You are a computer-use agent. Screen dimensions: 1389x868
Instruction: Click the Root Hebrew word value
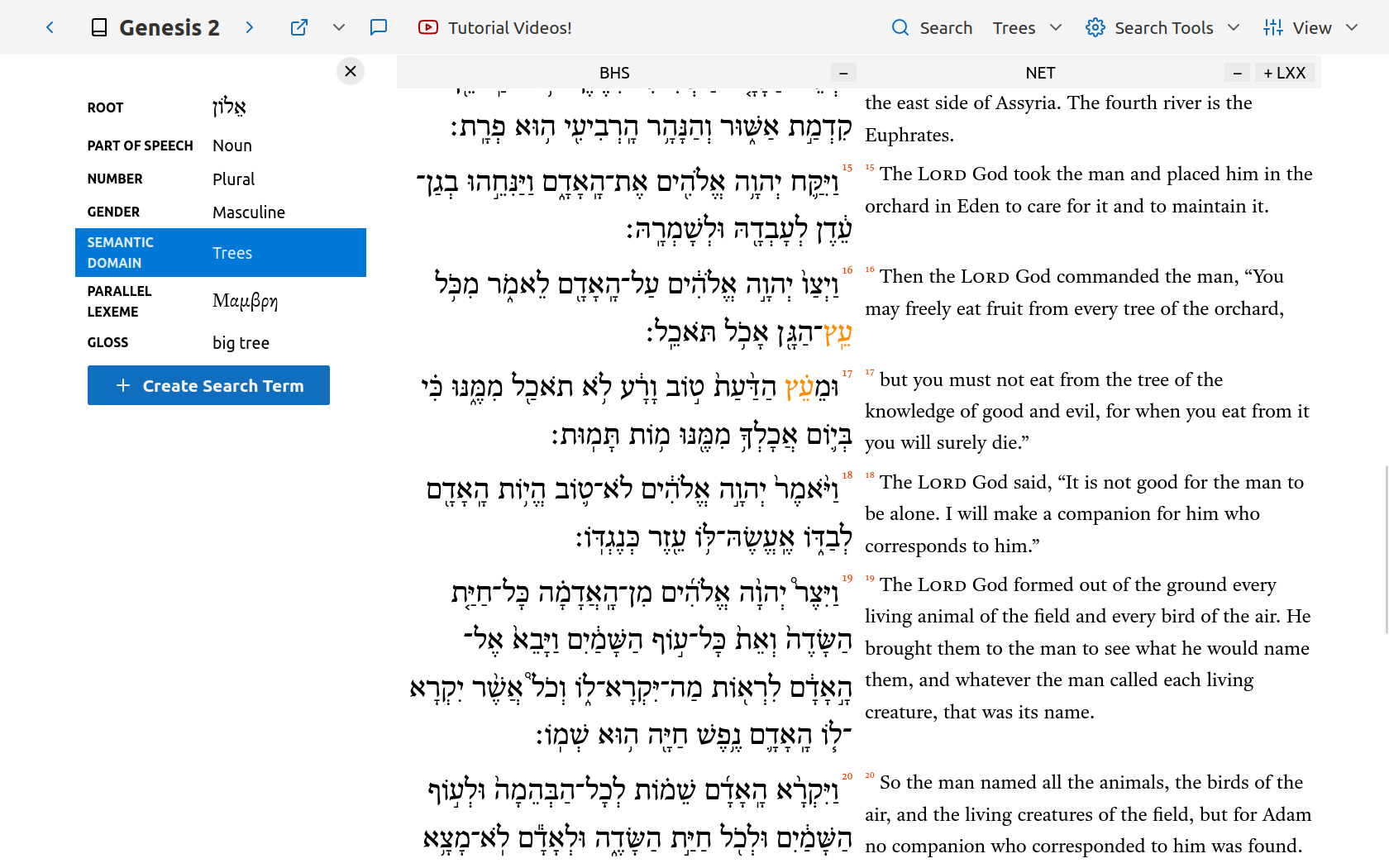[x=229, y=107]
